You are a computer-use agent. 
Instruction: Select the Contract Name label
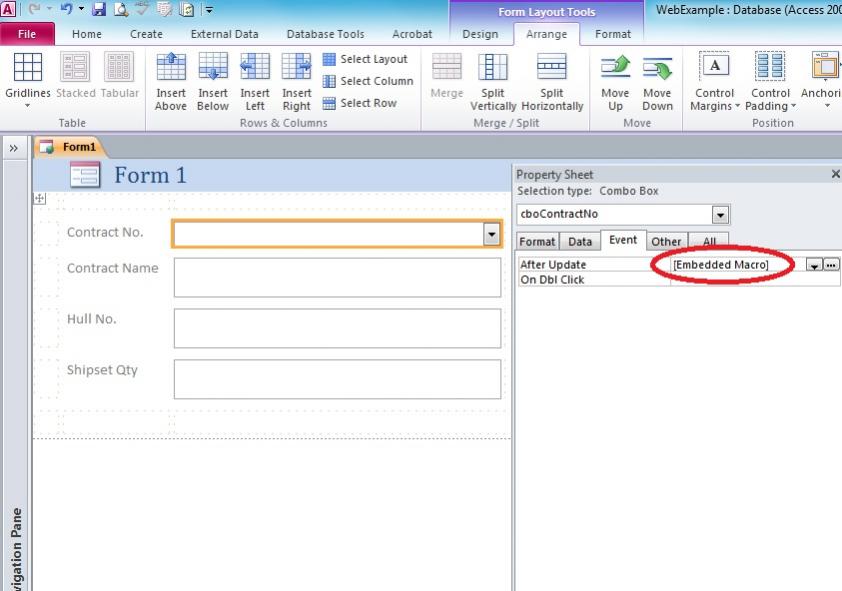(112, 268)
